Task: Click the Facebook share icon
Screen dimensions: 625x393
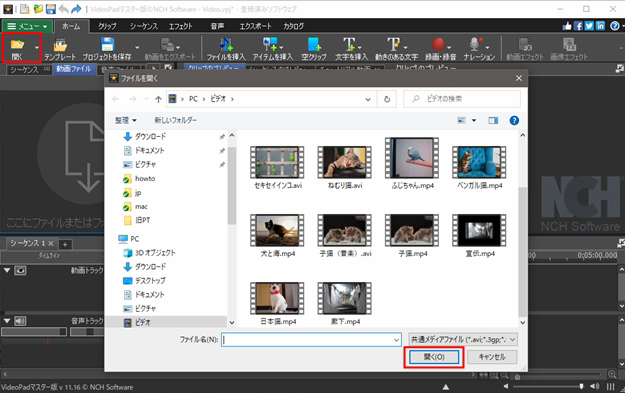Action: click(578, 26)
